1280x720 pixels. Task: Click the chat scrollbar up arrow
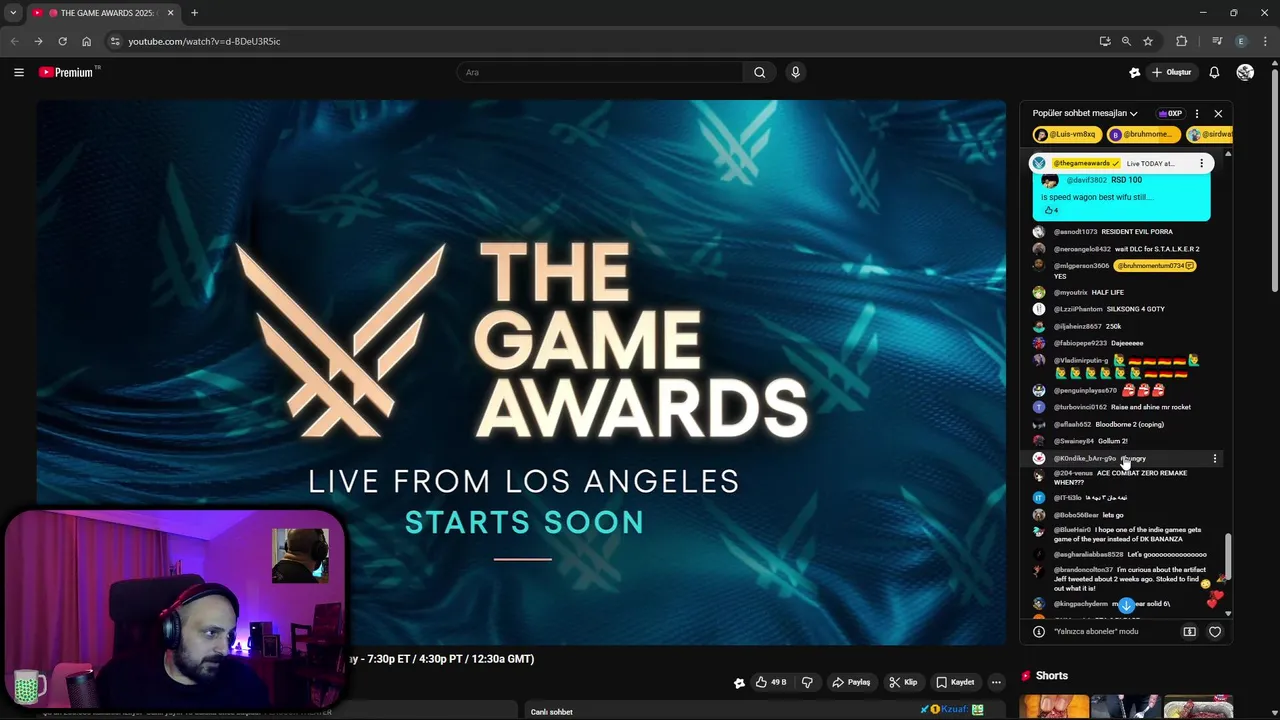[1228, 154]
